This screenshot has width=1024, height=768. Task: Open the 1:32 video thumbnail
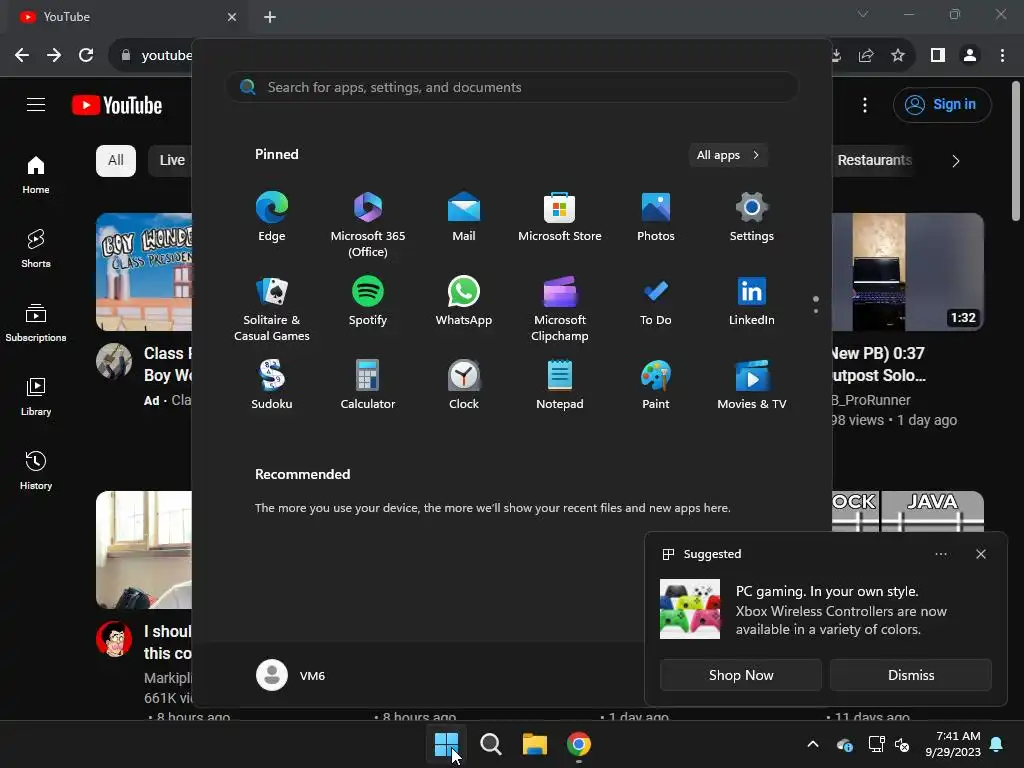908,272
